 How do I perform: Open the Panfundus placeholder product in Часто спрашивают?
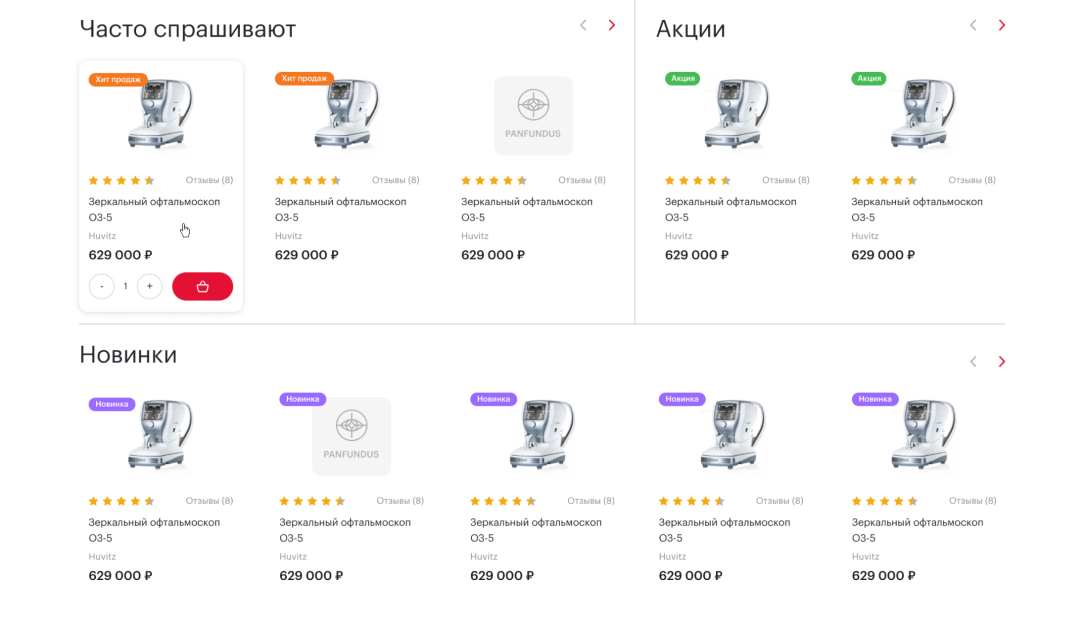pyautogui.click(x=533, y=116)
